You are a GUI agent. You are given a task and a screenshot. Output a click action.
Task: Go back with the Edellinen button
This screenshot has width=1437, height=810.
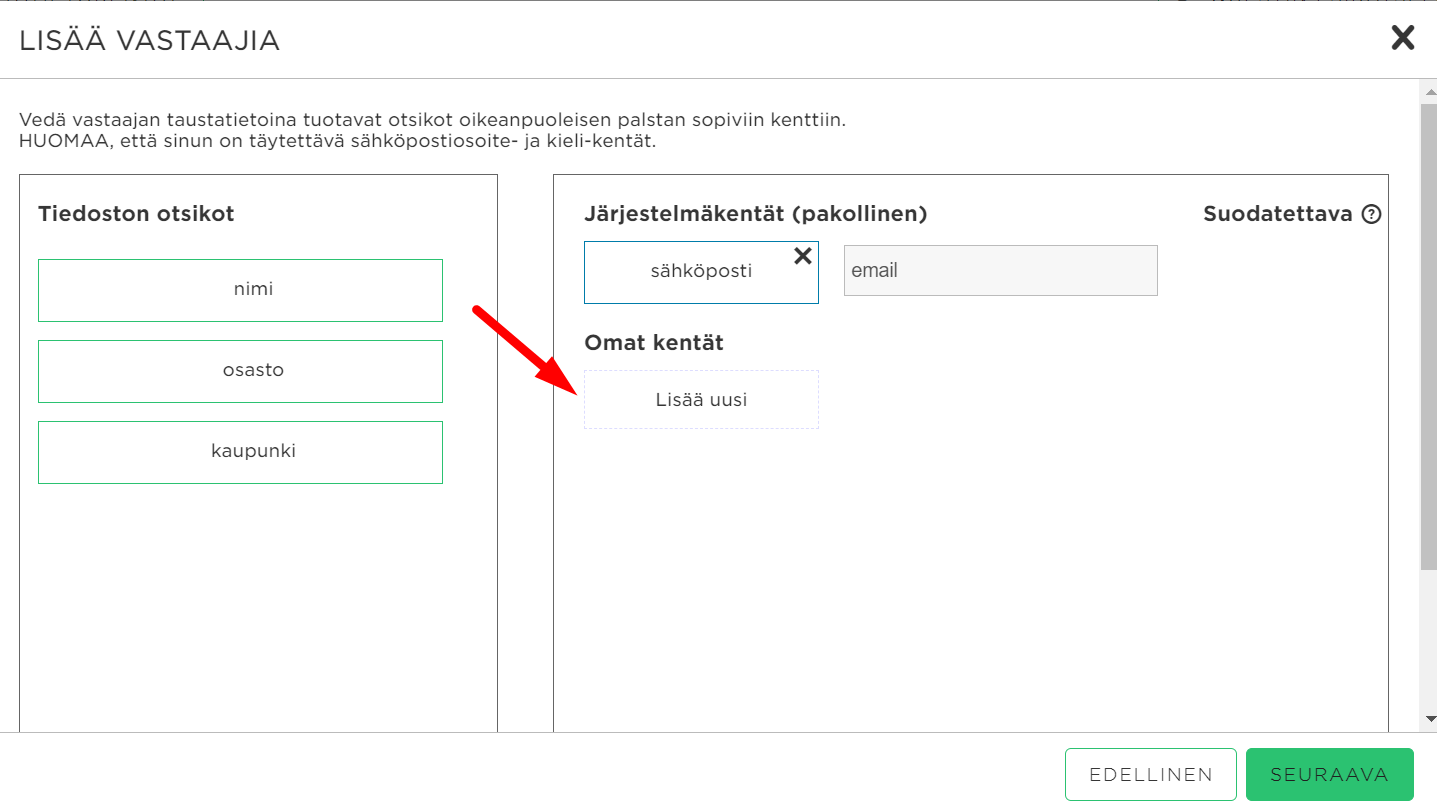pos(1151,775)
